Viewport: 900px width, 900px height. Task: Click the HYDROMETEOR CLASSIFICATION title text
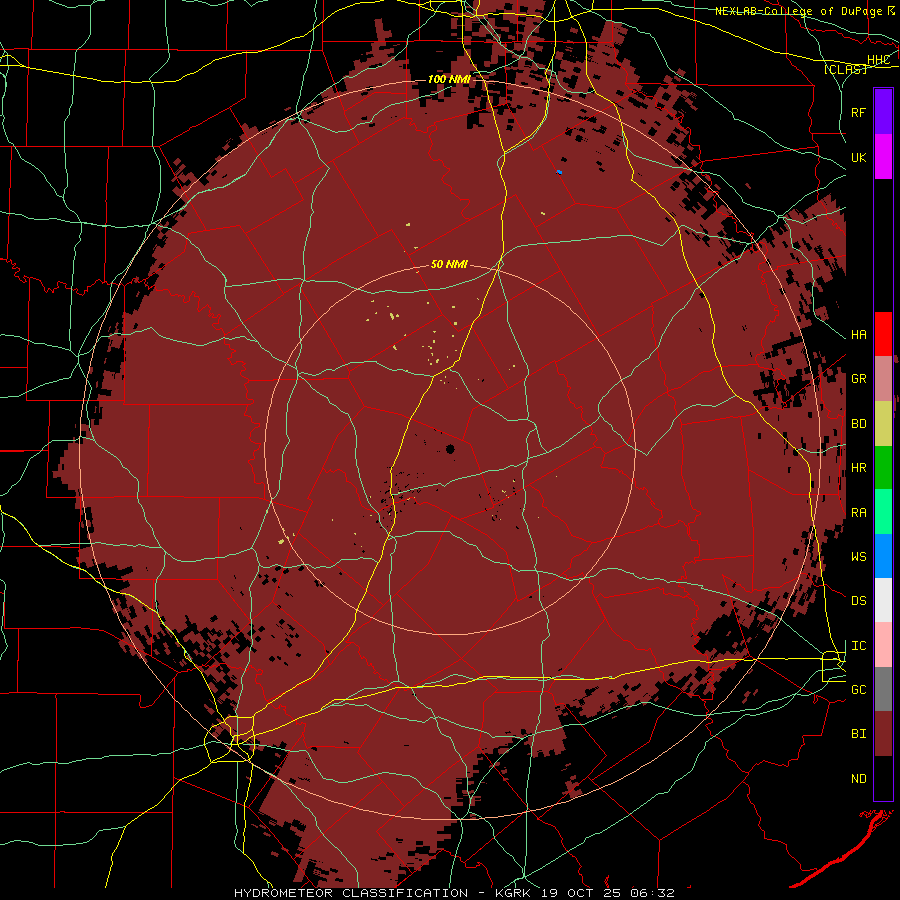click(x=351, y=893)
